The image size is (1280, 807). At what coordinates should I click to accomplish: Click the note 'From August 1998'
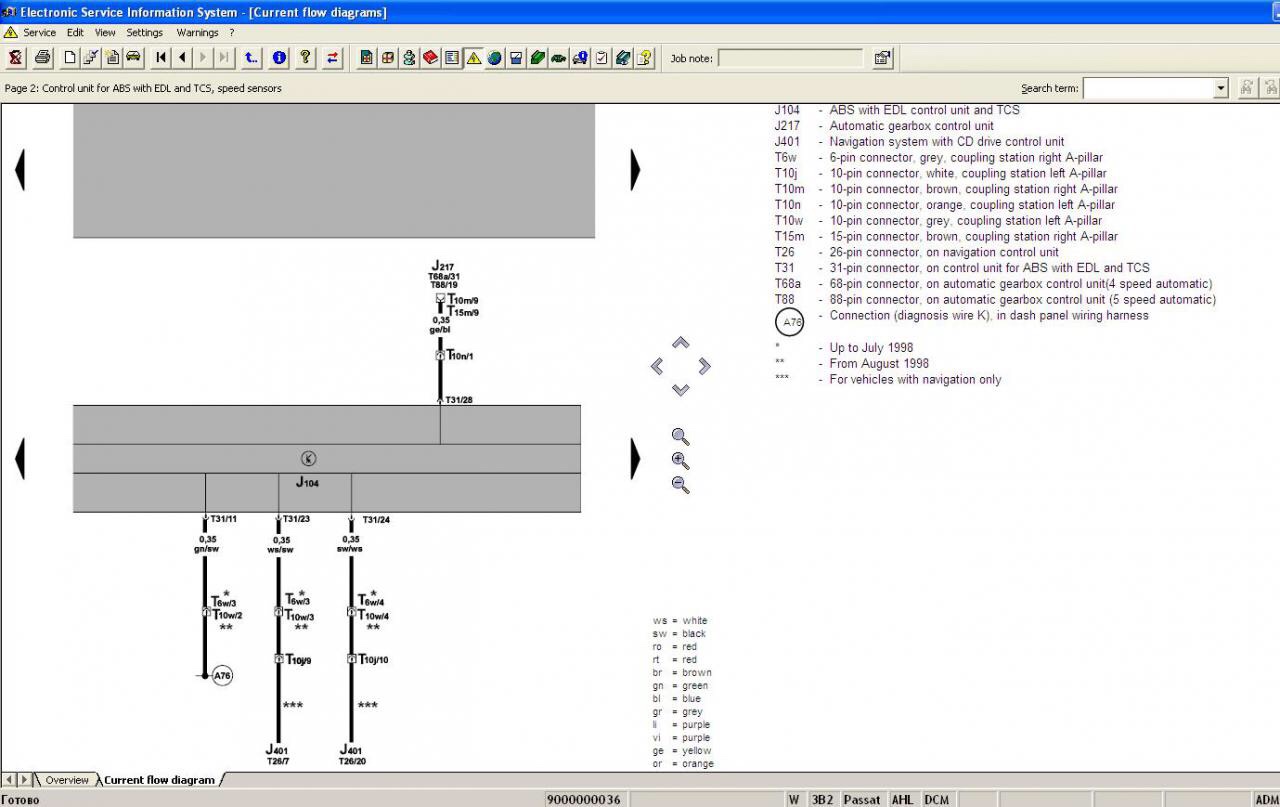coord(879,364)
